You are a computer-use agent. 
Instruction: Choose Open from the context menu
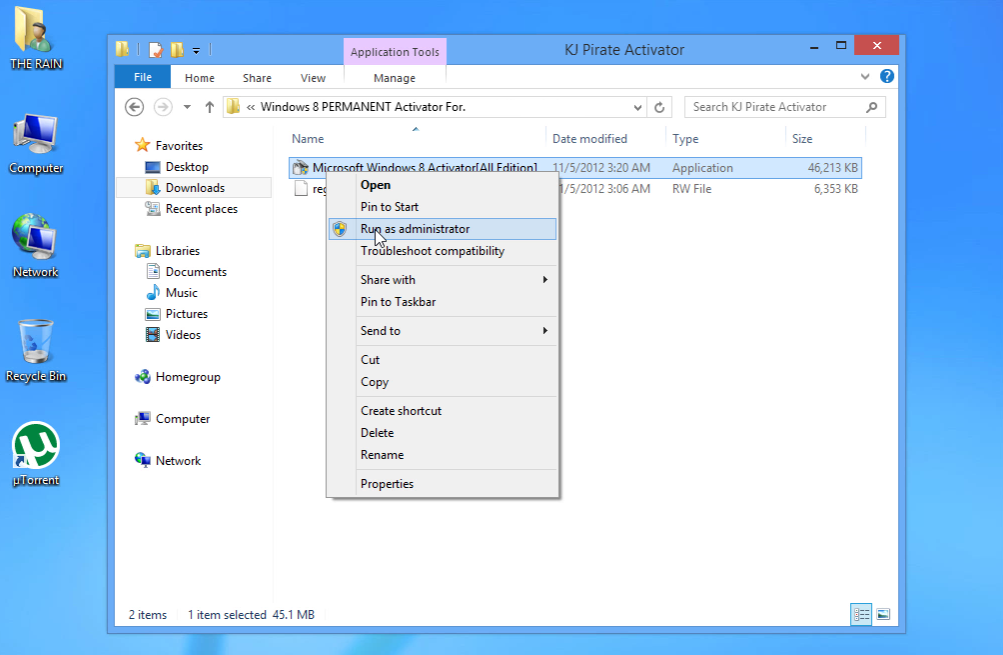(443, 185)
